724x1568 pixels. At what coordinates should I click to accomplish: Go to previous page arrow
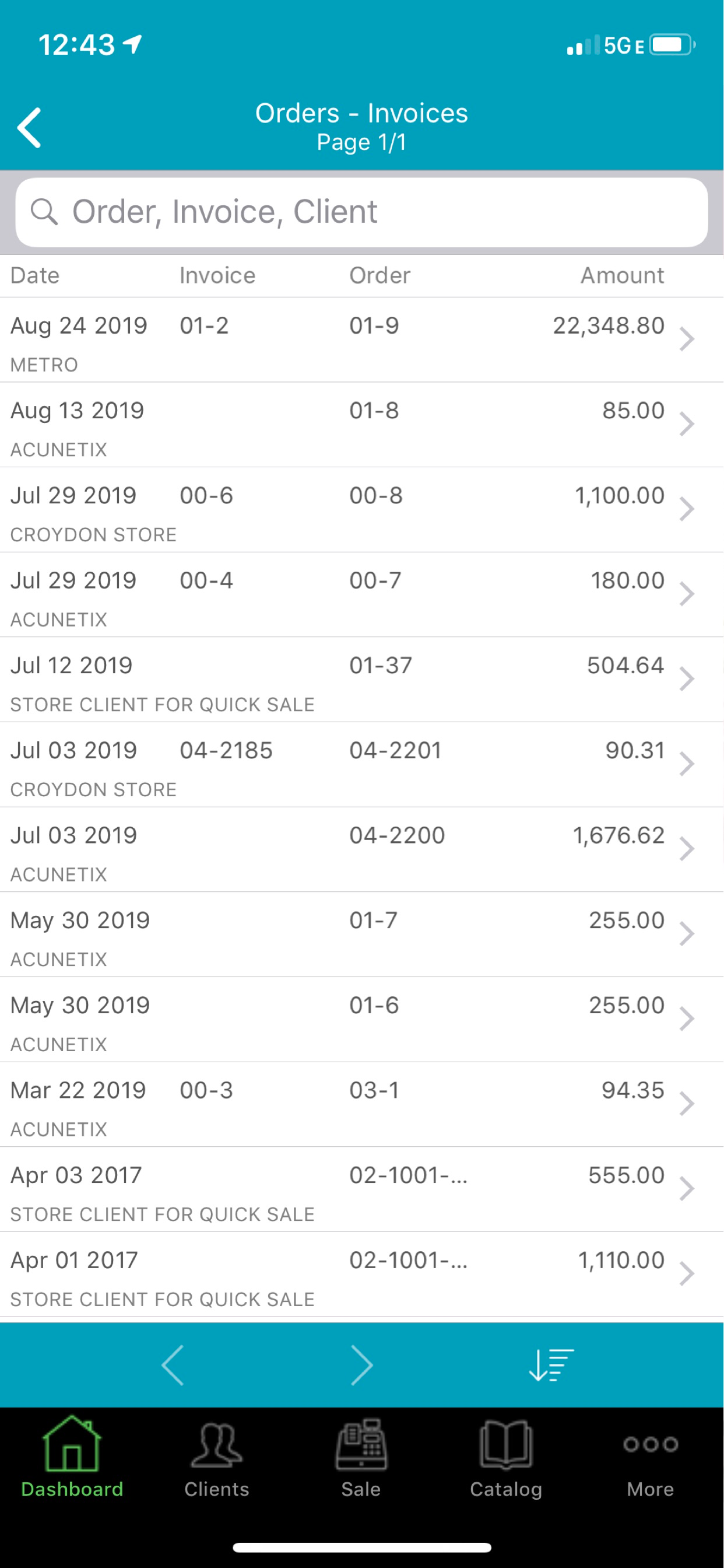[173, 1366]
